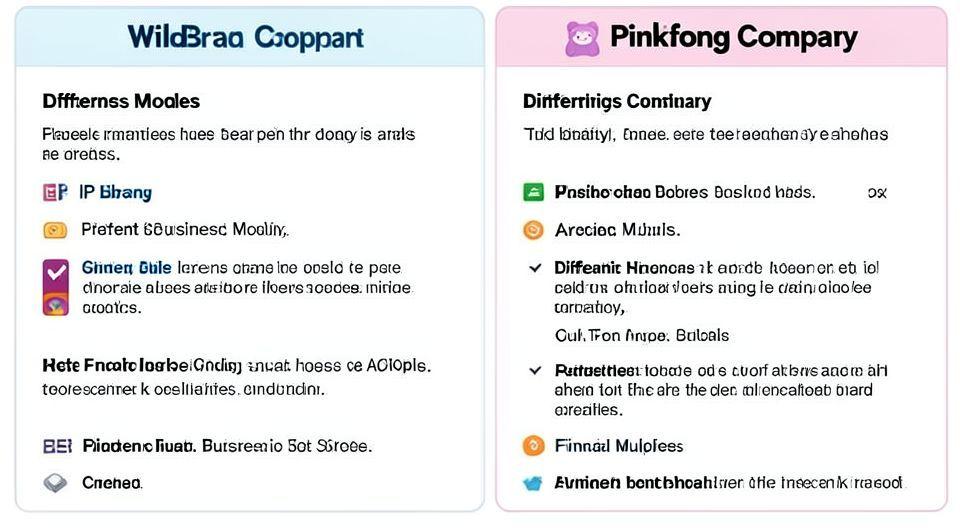Click the orange circle icon beside Finnad Mulpfees

[534, 446]
